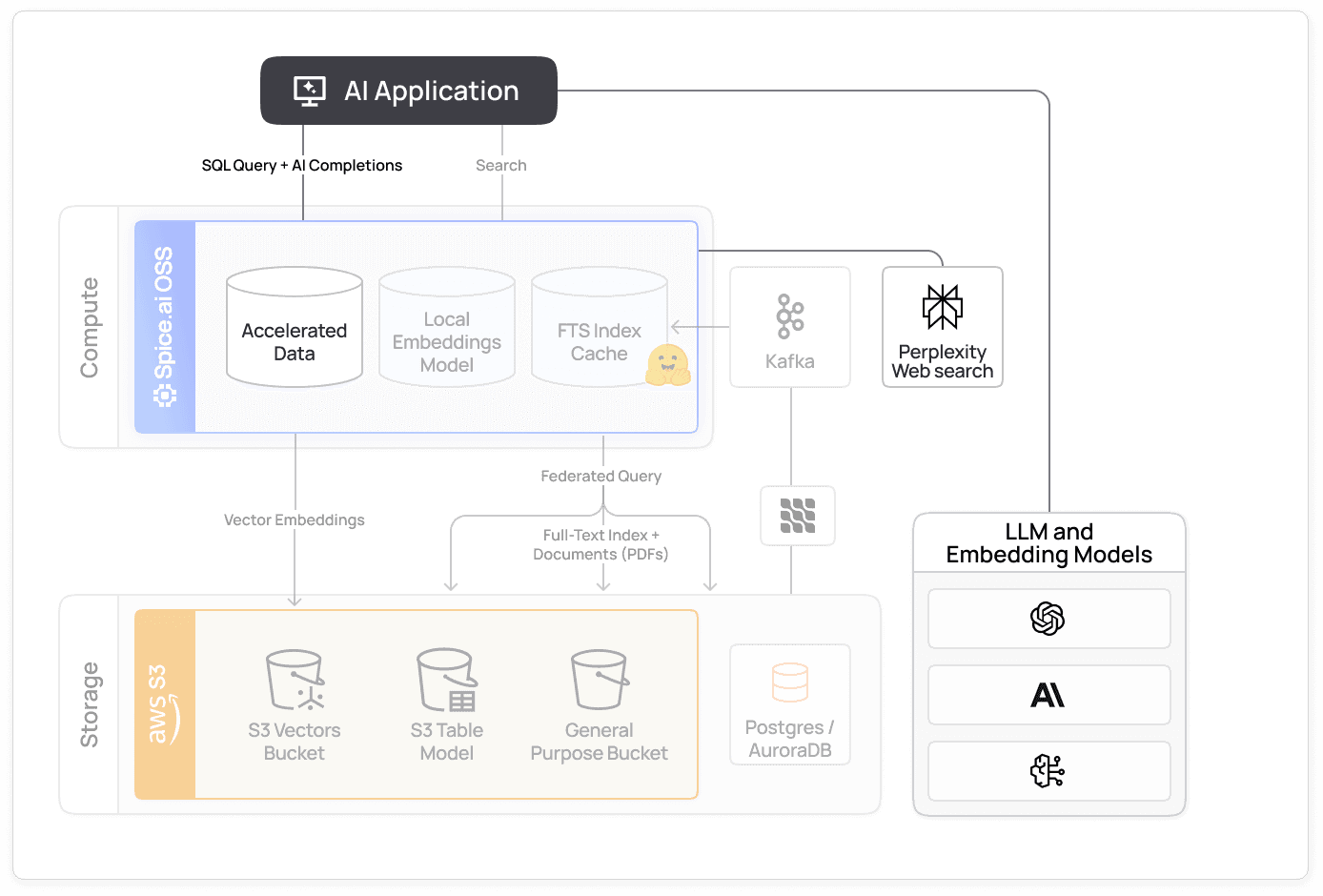The image size is (1323, 896).
Task: Select the Anthropic model logo
Action: pyautogui.click(x=1048, y=695)
